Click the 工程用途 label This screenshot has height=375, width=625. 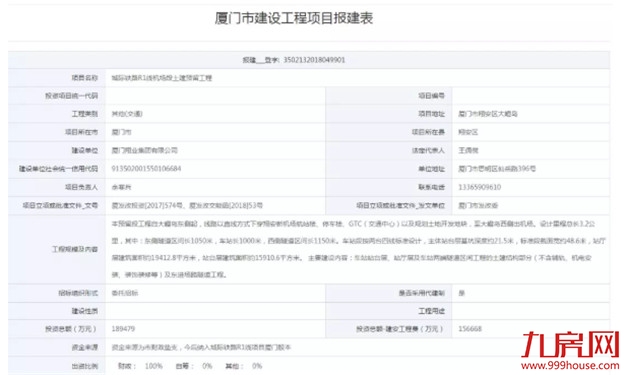[431, 311]
